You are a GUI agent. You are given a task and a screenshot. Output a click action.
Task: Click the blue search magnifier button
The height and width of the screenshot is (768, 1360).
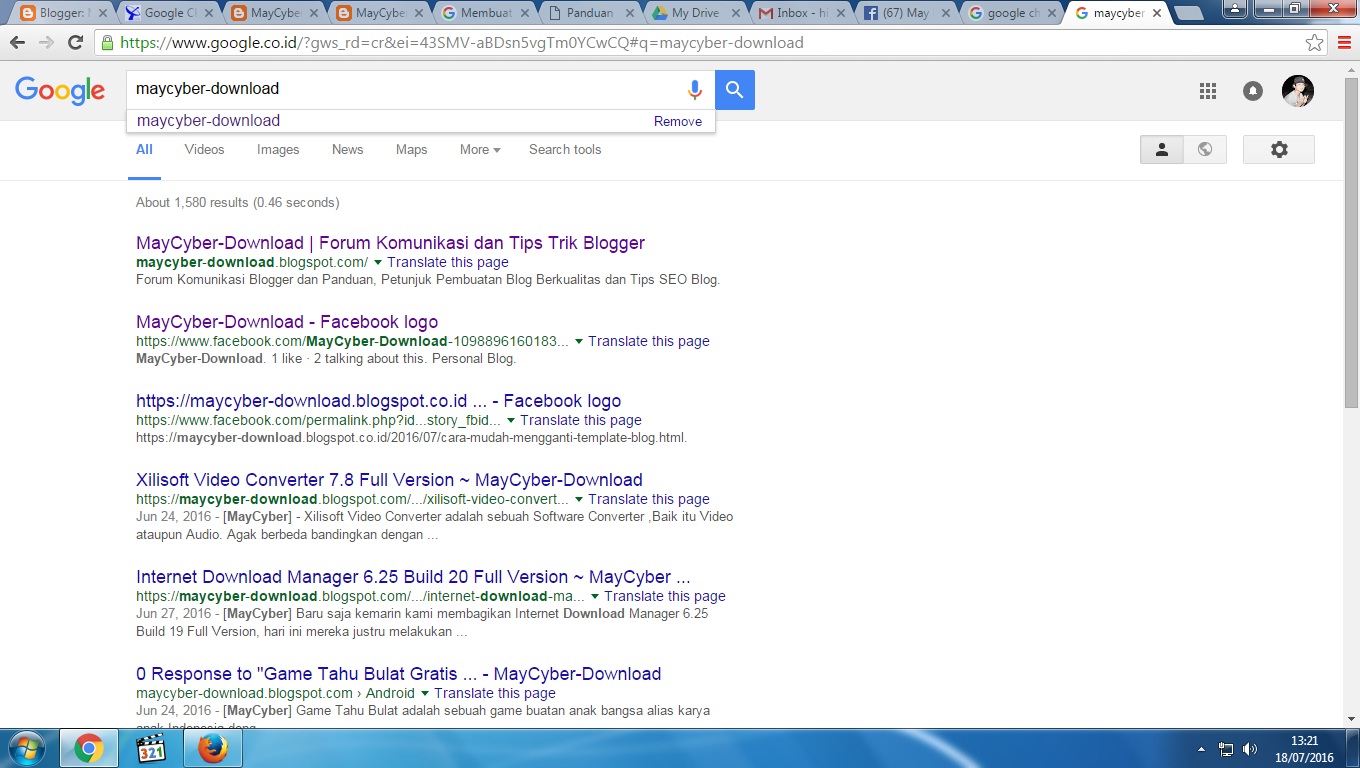pyautogui.click(x=735, y=90)
